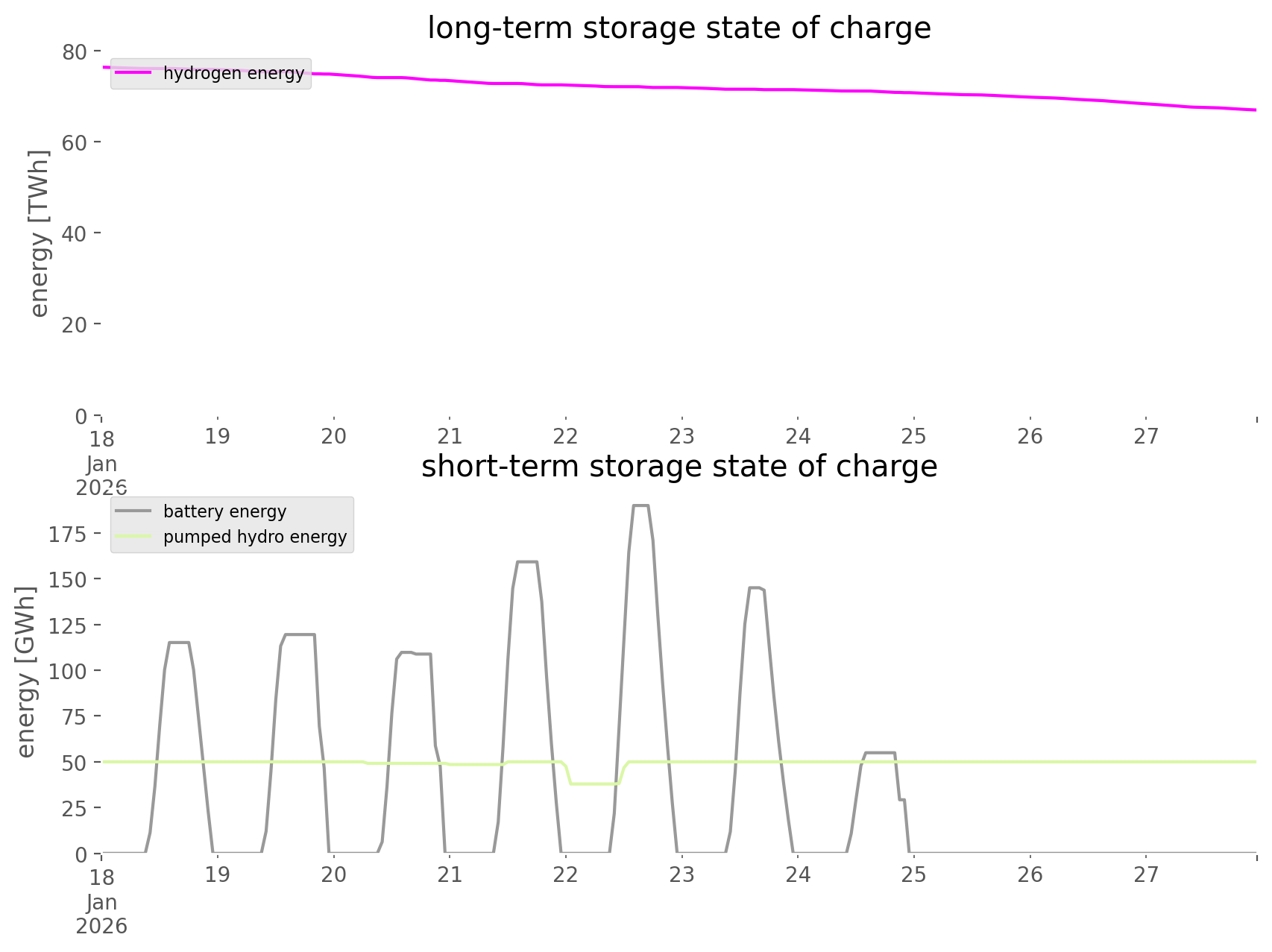Select the 'battery energy' legend label
The height and width of the screenshot is (952, 1272).
coord(224,511)
